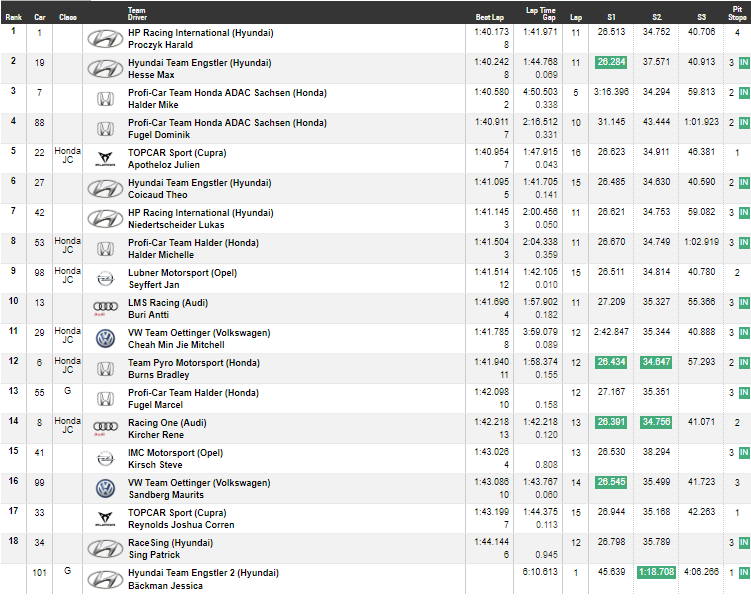This screenshot has width=751, height=603.
Task: Click lap time 4:50.503 for Halder Mike
Action: (540, 92)
